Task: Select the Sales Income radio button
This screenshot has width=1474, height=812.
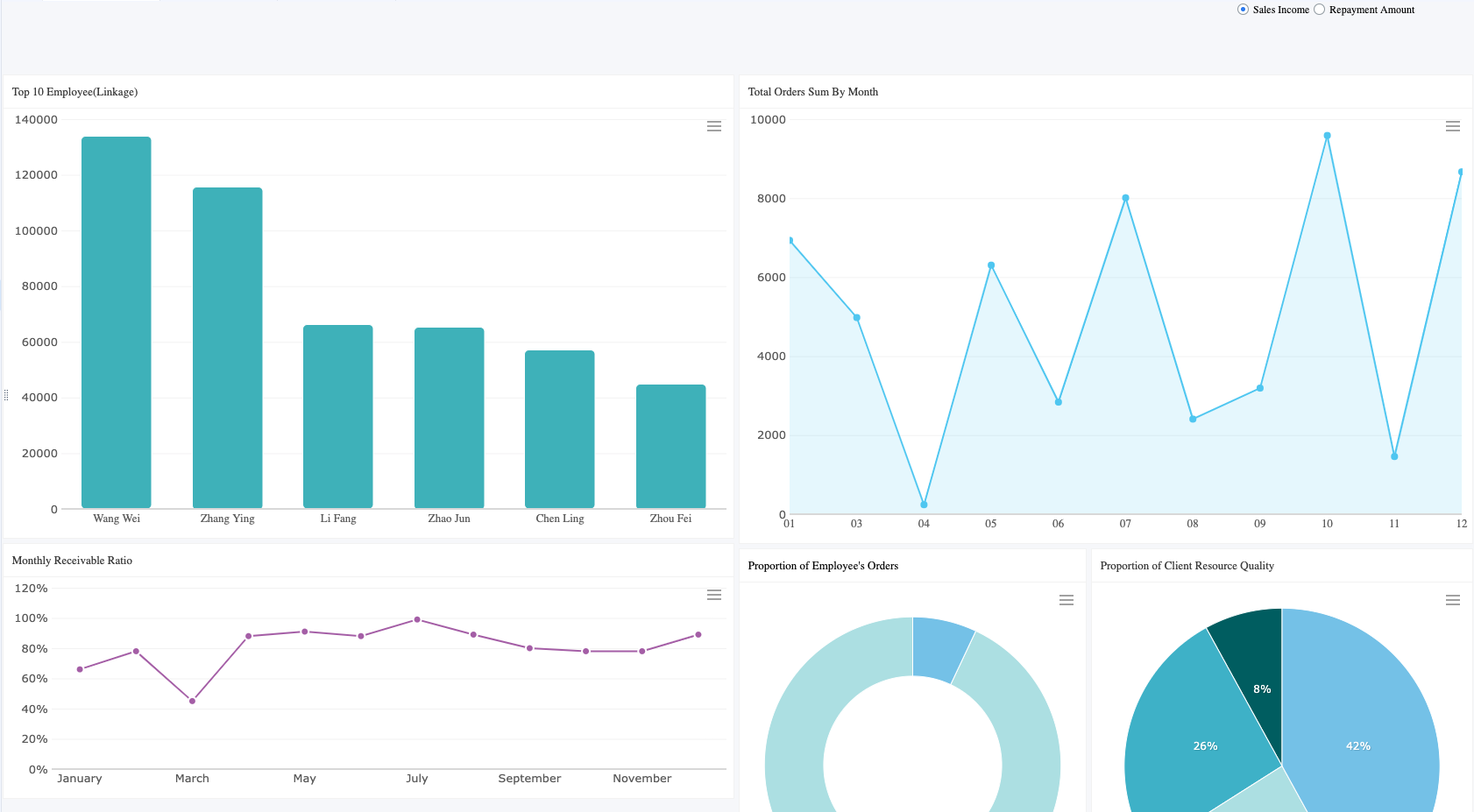Action: (1243, 10)
